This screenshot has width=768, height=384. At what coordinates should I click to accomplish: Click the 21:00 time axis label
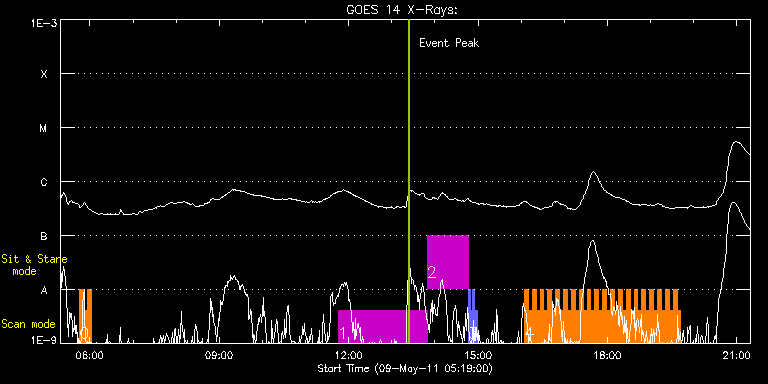point(738,355)
